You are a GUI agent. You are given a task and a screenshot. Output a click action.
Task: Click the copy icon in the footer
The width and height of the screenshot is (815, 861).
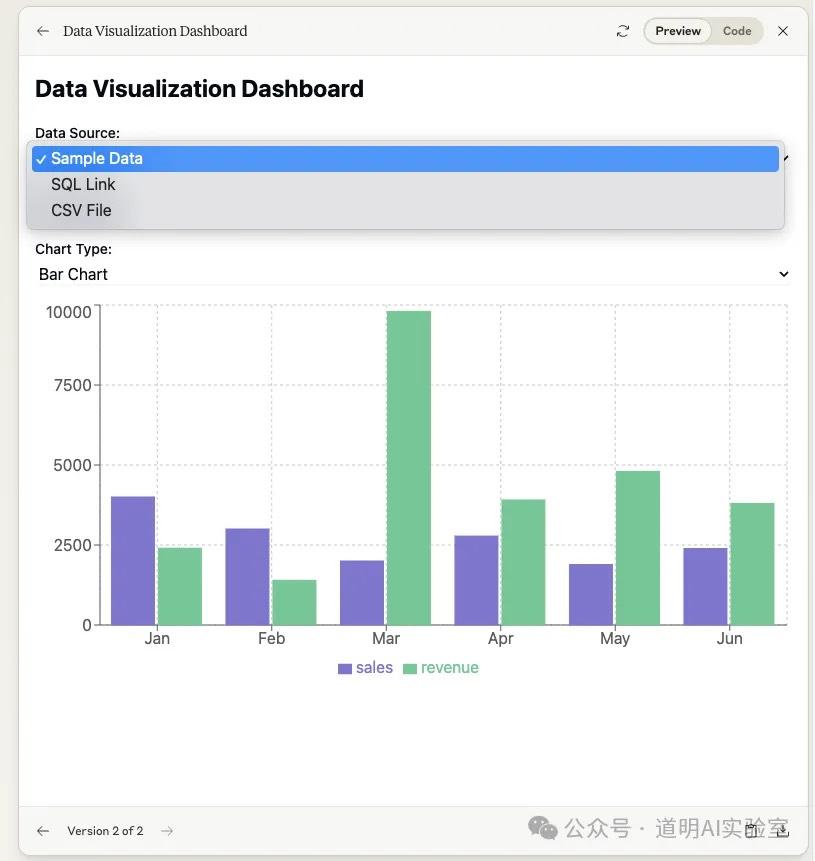[x=752, y=830]
